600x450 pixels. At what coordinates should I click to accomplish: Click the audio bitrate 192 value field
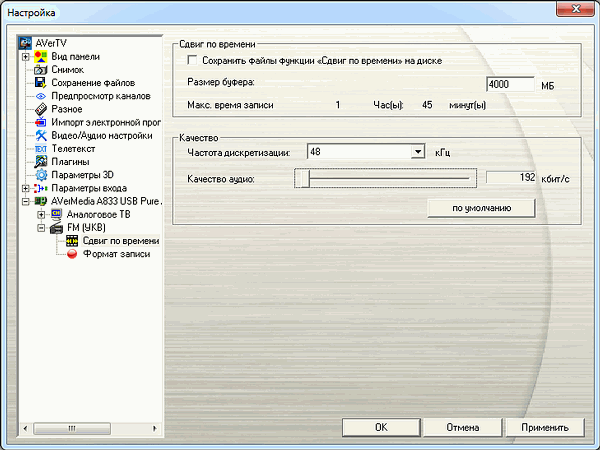511,177
